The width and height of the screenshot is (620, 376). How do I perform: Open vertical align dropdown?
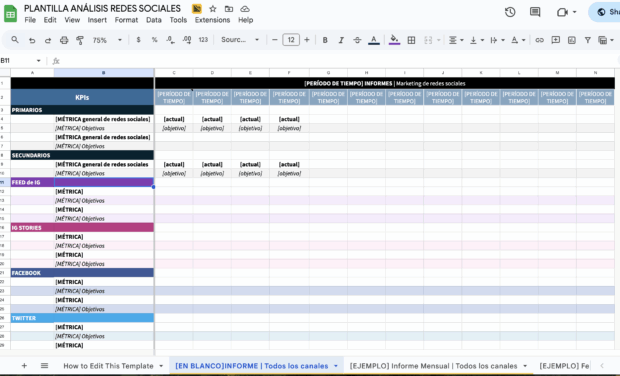tap(476, 40)
